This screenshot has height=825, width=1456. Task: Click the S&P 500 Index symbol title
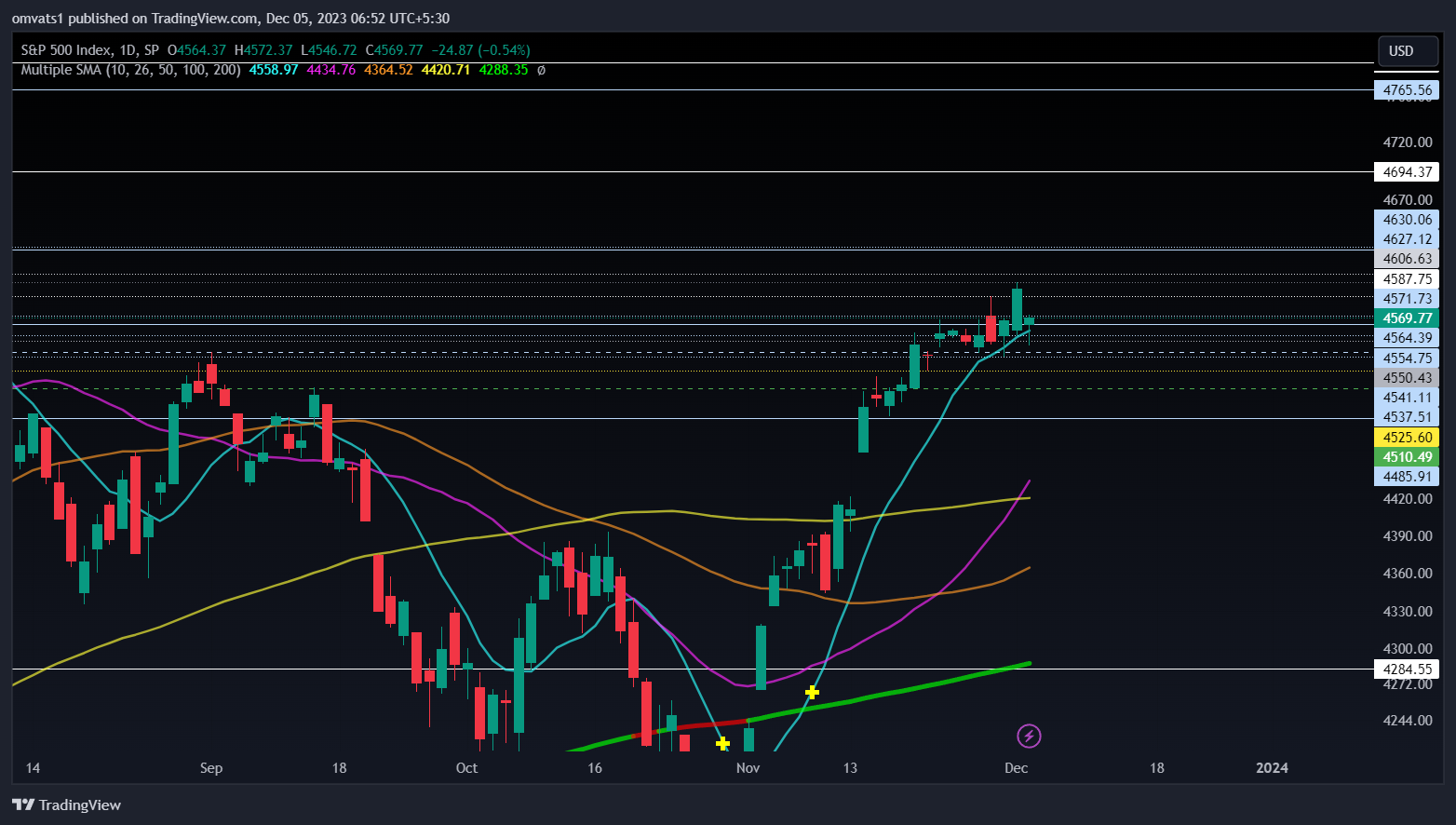65,50
